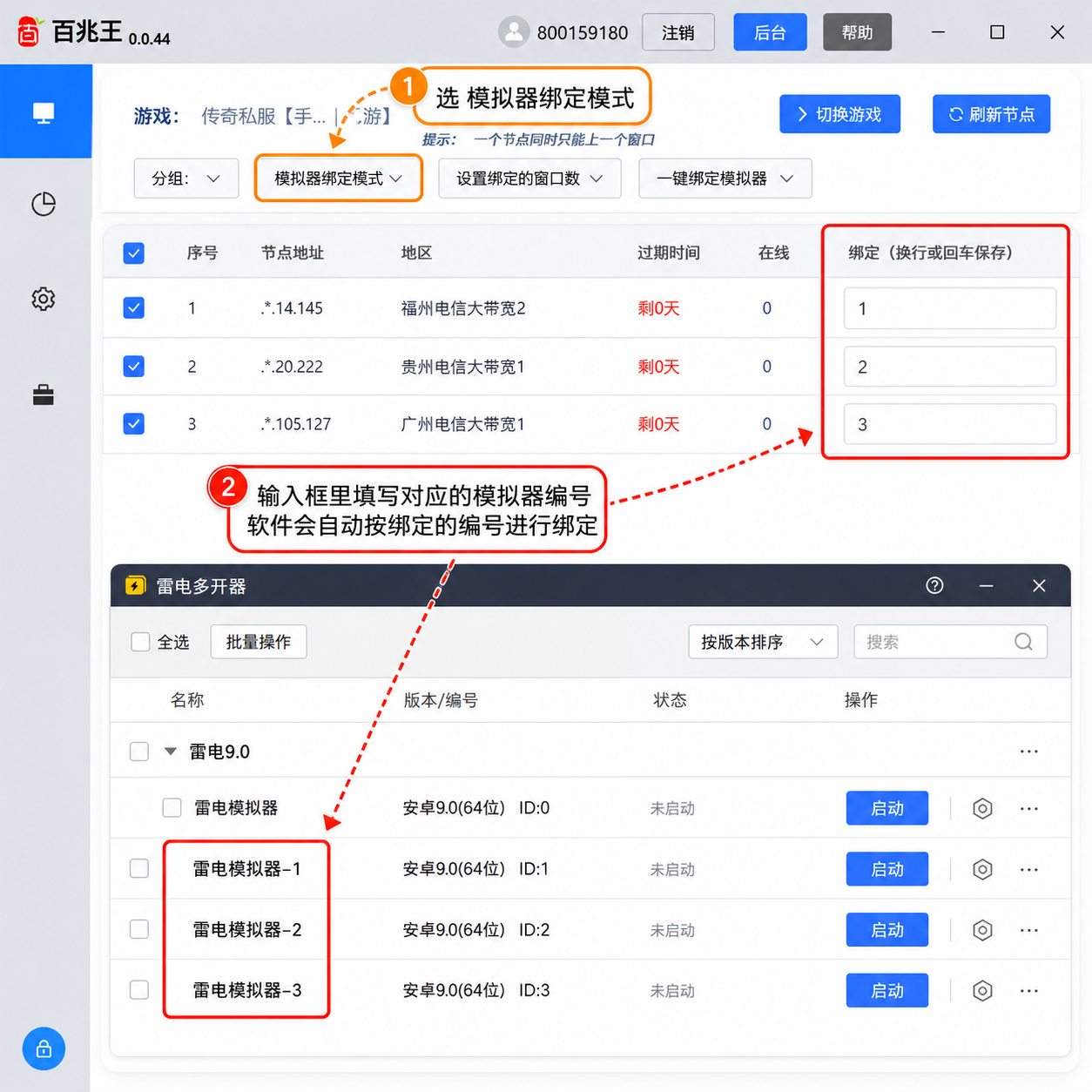
Task: Open settings hexagon icon for 雷电模拟器-1
Action: [x=982, y=869]
